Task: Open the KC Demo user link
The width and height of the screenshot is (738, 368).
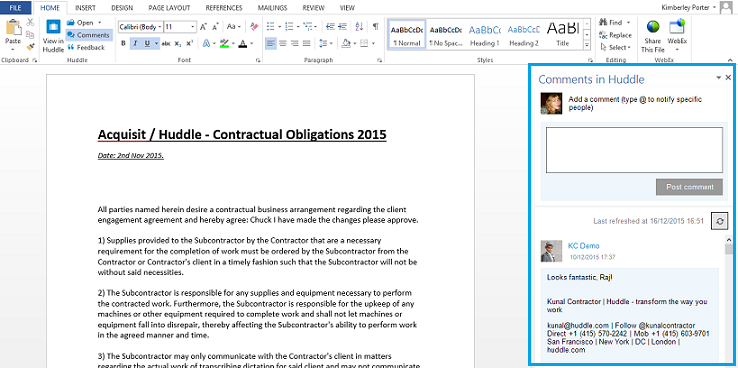Action: [584, 246]
